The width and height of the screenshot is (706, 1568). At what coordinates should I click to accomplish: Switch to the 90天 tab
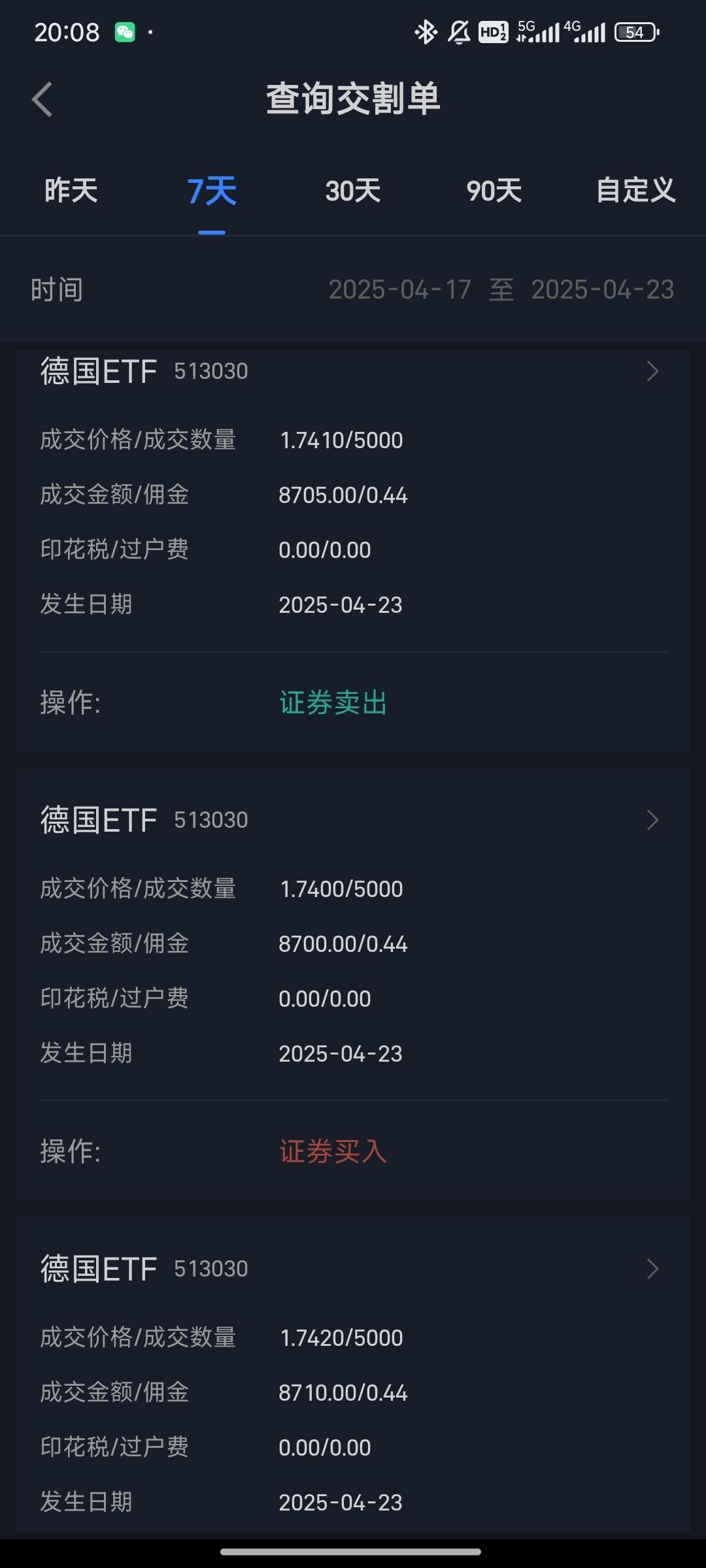pos(494,191)
